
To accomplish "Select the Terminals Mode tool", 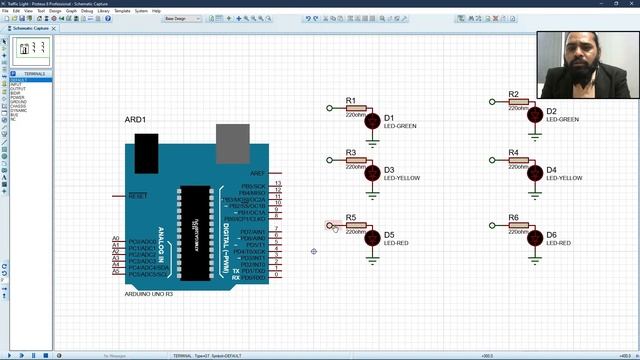I will (4, 91).
